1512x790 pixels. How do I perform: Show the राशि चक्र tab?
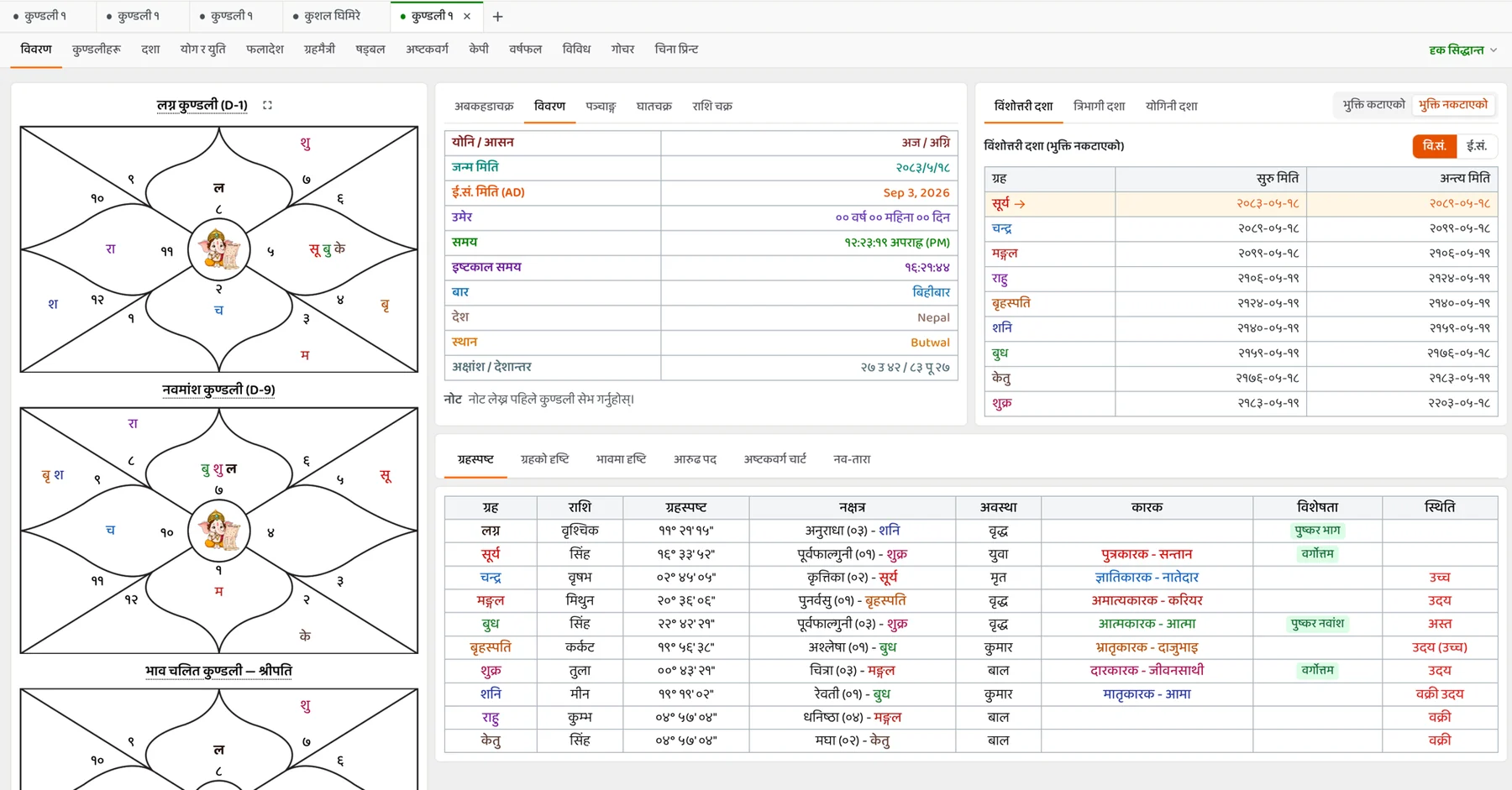[712, 107]
